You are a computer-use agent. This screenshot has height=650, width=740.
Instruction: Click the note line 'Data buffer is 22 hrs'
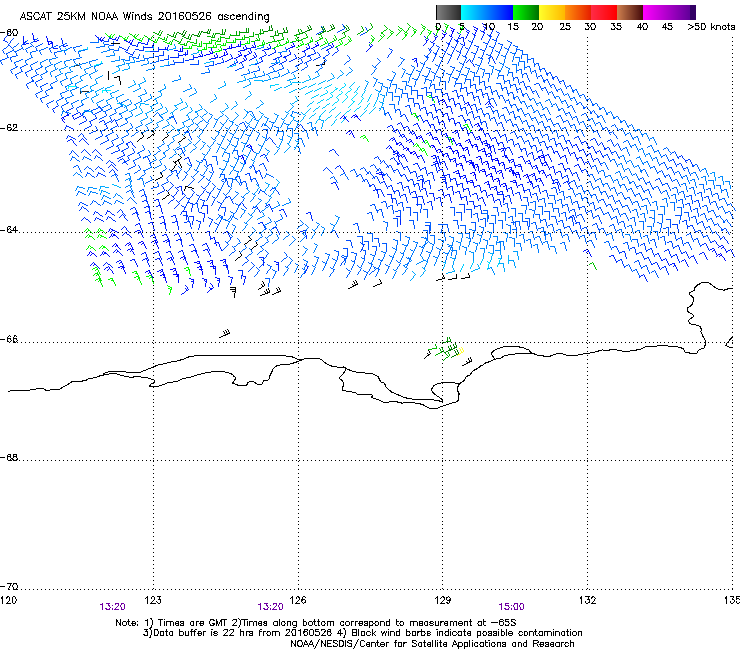point(362,633)
